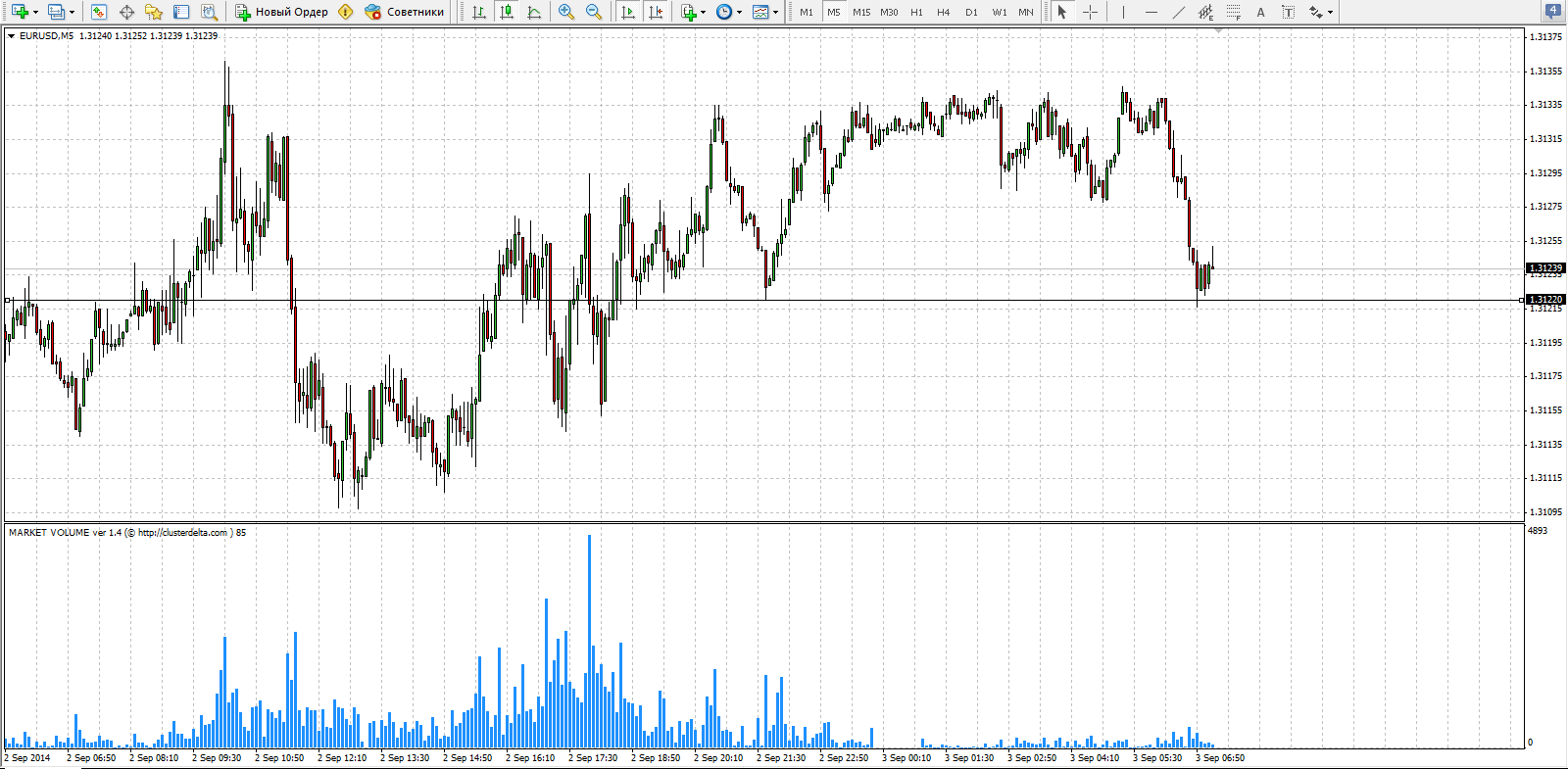Expand the chart templates dropdown
This screenshot has width=1568, height=769.
(775, 13)
